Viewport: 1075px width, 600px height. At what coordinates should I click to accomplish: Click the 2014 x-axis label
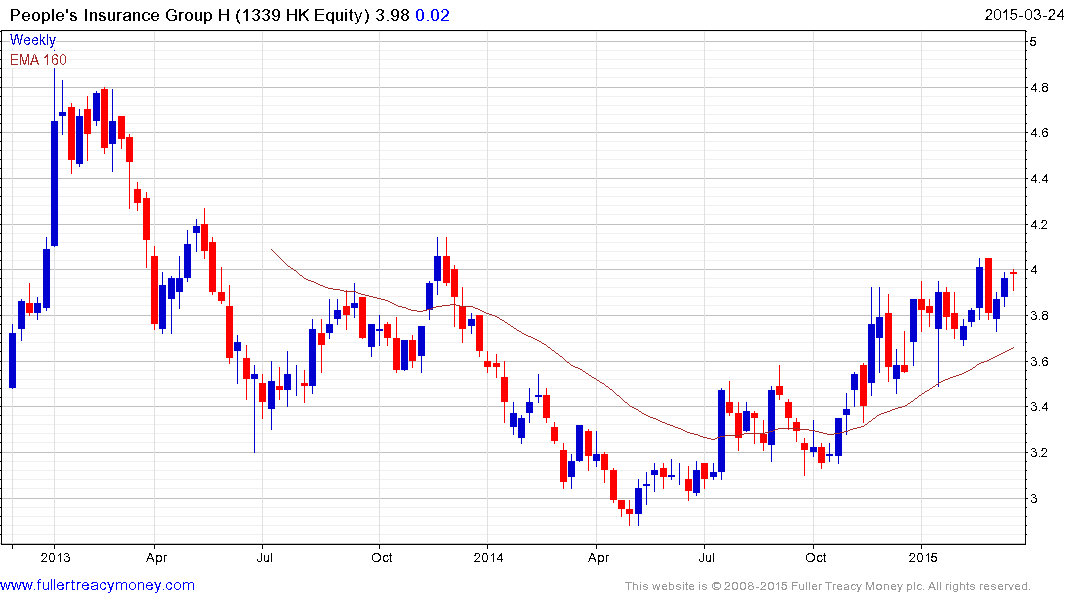pyautogui.click(x=488, y=557)
